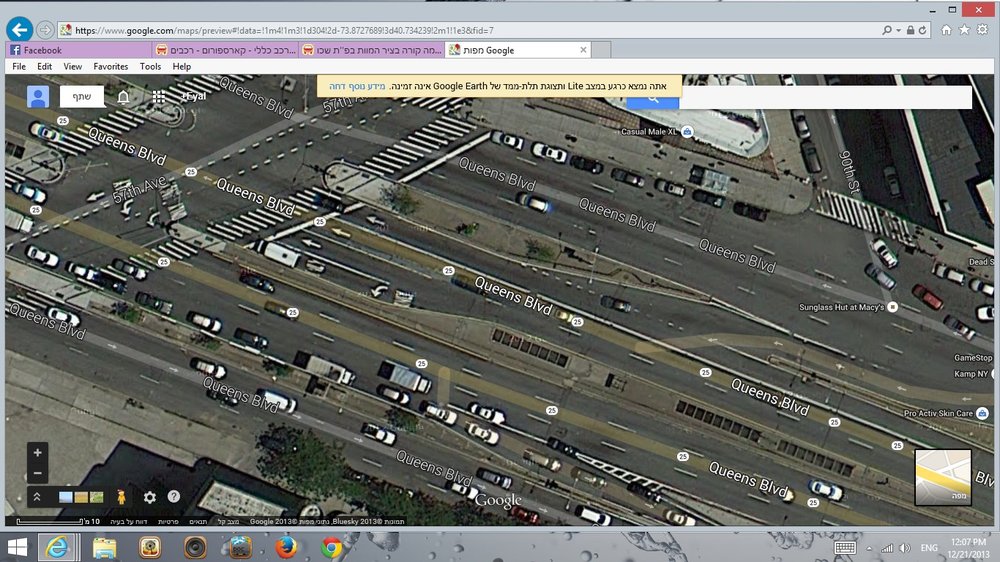Viewport: 1000px width, 562px height.
Task: Open a new tab with the blank tab button
Action: point(601,50)
